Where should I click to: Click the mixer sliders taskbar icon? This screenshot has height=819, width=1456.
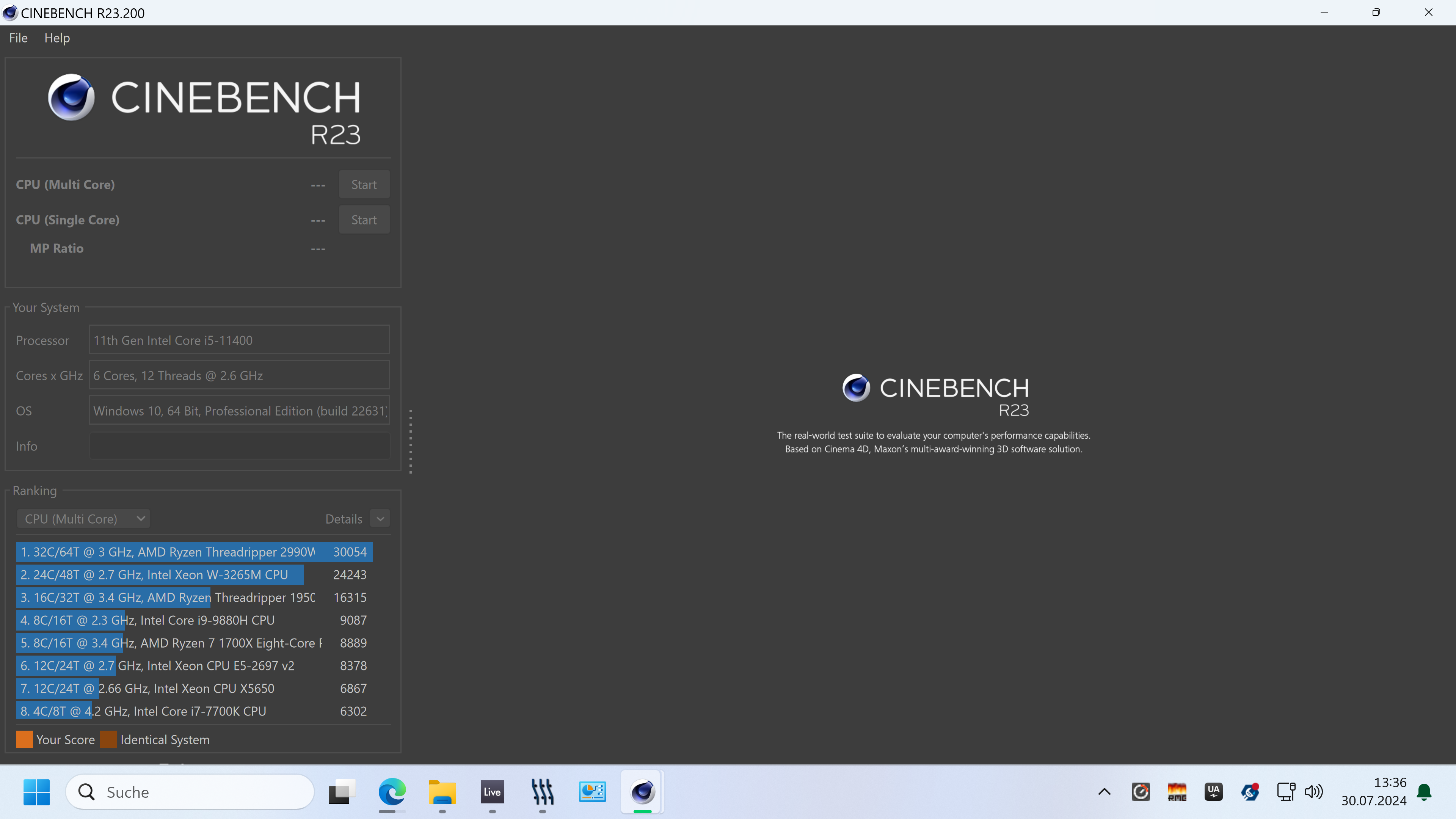(x=542, y=792)
